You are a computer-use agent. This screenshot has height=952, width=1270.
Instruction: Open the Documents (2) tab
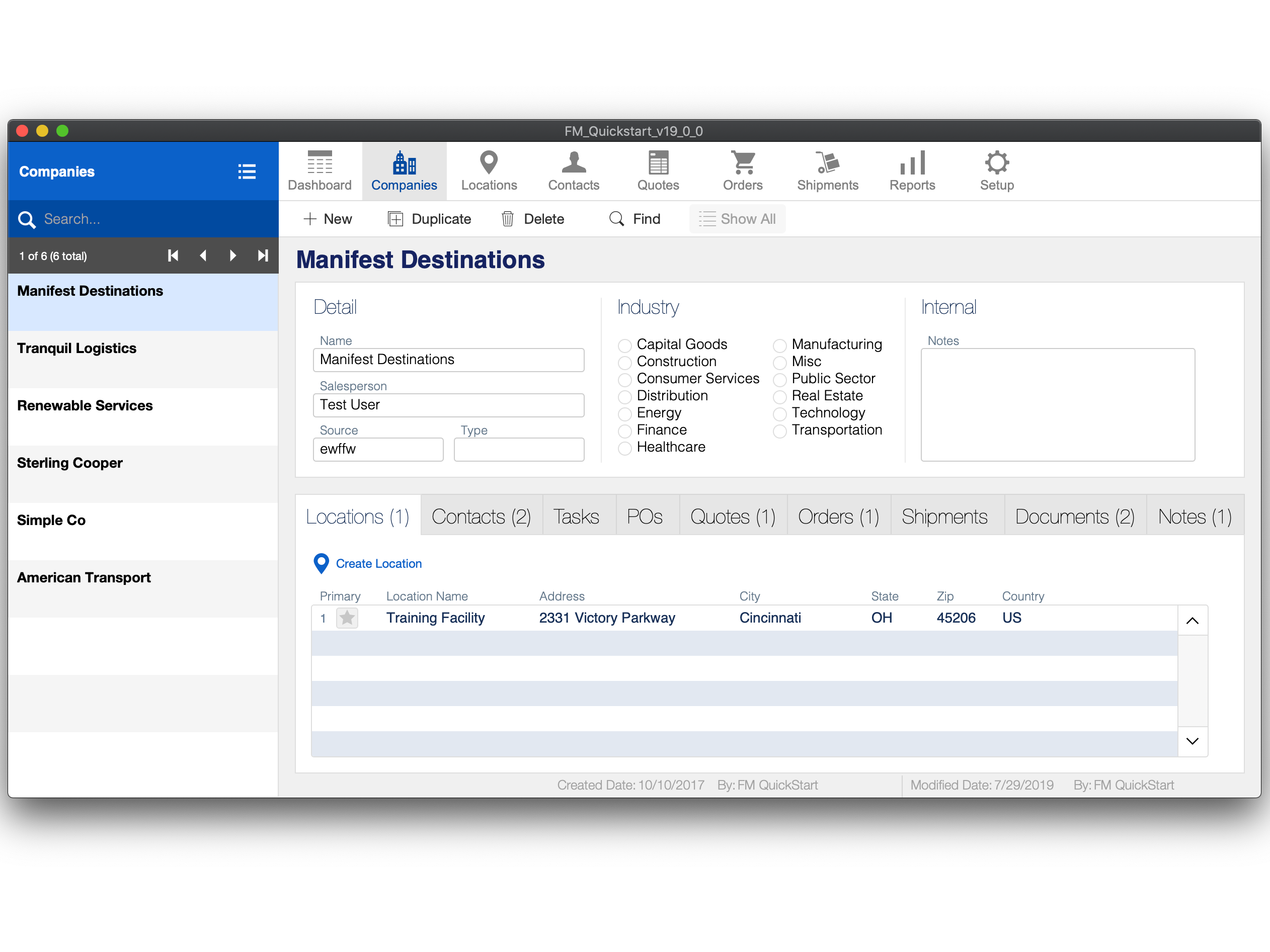click(x=1074, y=516)
